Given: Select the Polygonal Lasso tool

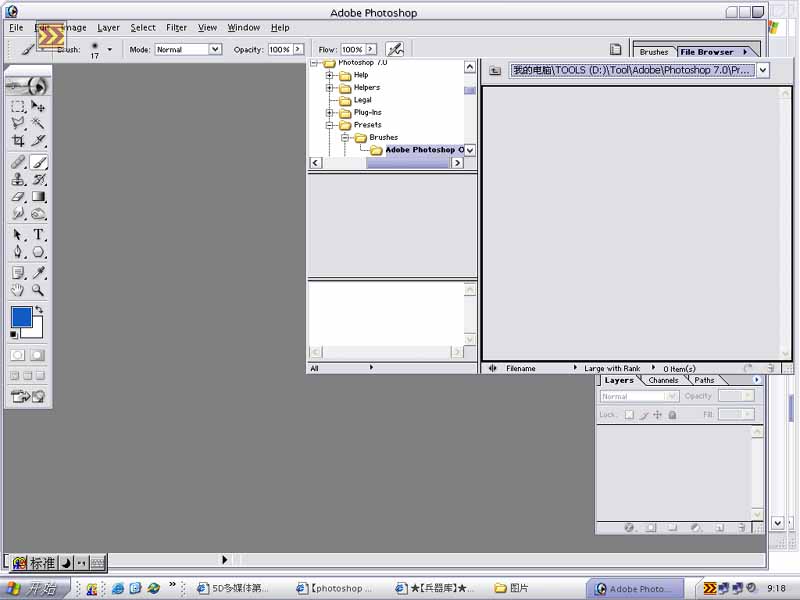Looking at the screenshot, I should (18, 123).
